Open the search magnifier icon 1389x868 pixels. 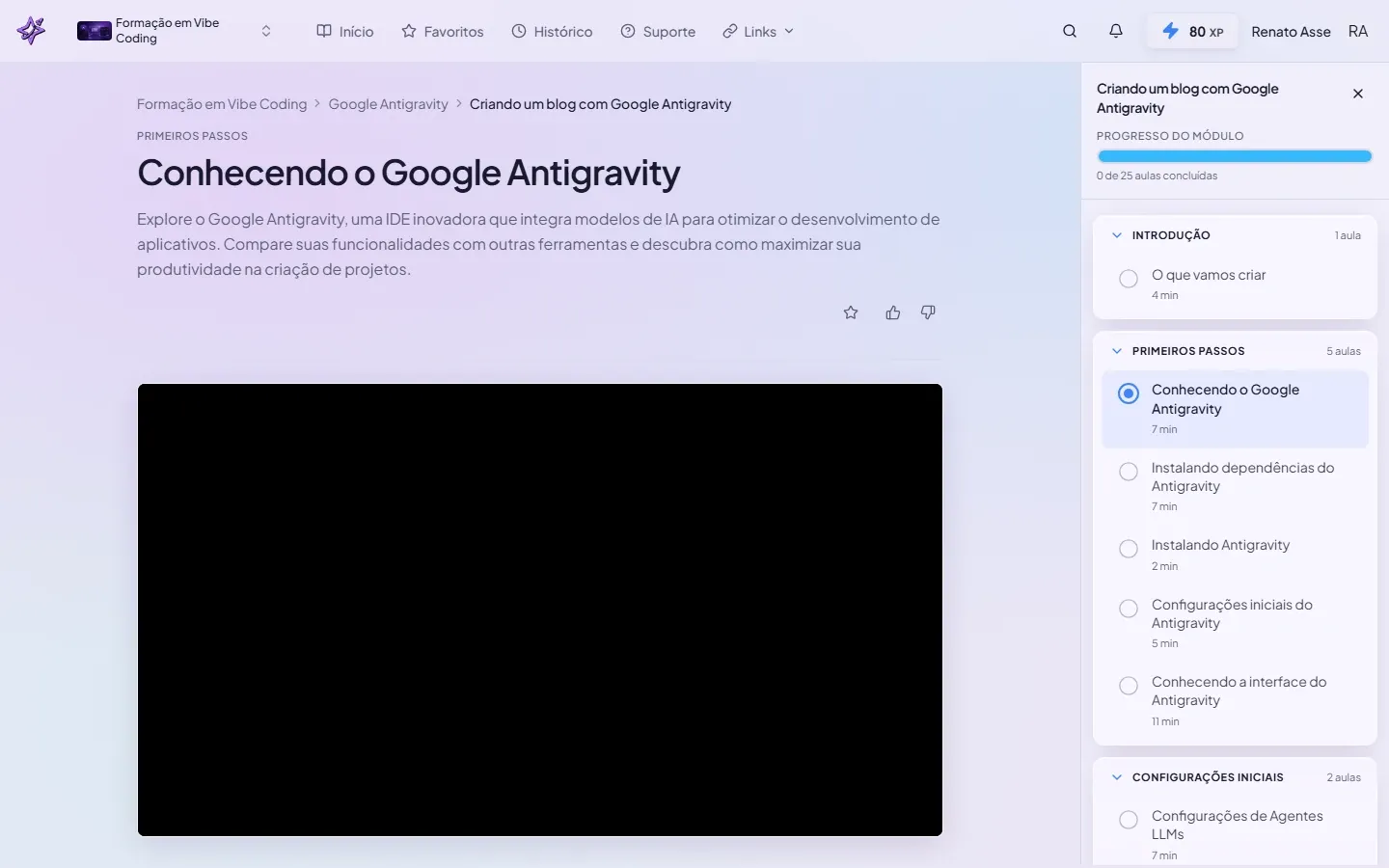[1070, 31]
